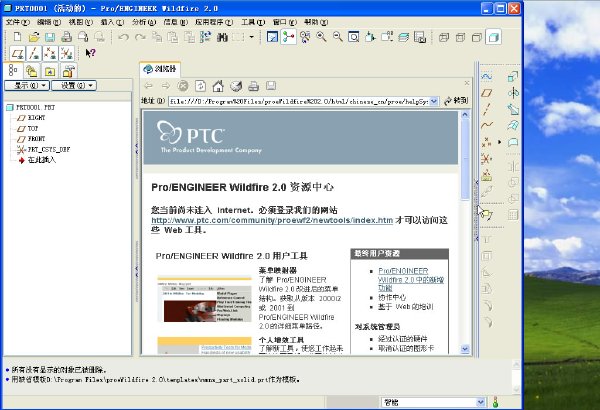The height and width of the screenshot is (410, 600).
Task: Select the Datum Axis tool in right toolbar
Action: coord(486,109)
